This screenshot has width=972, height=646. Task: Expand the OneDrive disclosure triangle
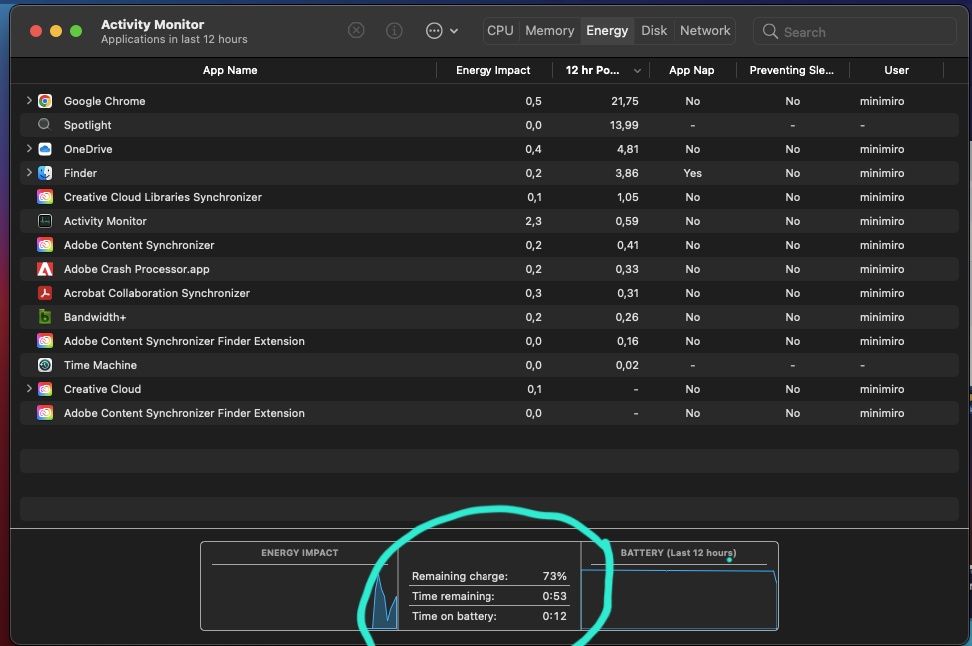pos(28,149)
